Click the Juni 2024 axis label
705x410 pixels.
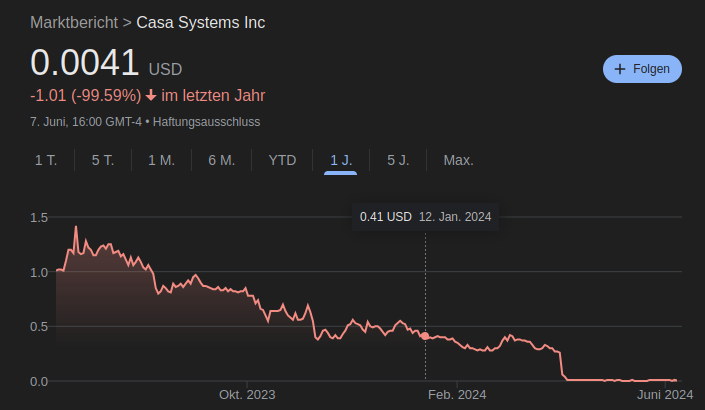665,395
